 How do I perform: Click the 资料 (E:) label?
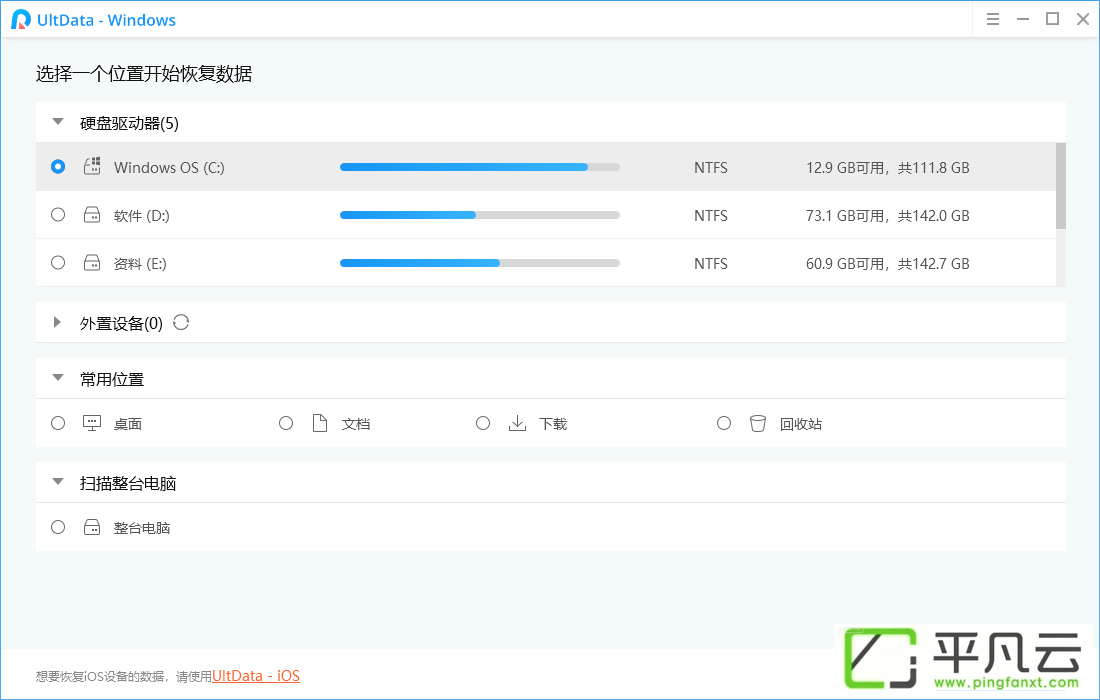140,264
